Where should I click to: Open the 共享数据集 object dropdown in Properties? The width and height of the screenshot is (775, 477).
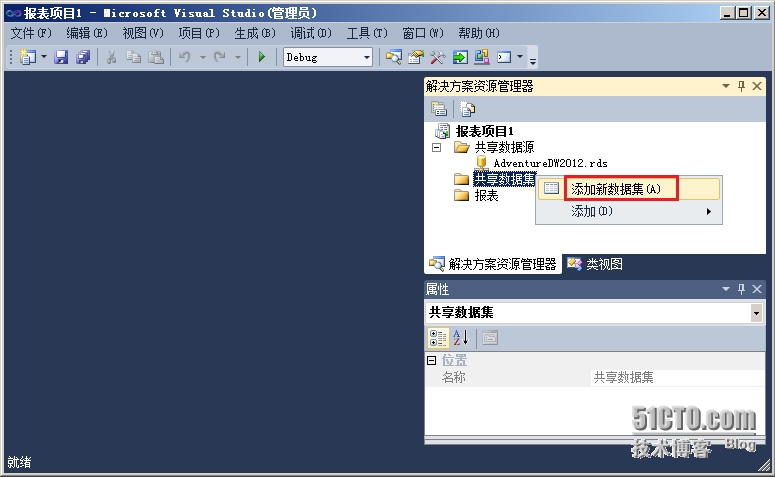point(756,312)
